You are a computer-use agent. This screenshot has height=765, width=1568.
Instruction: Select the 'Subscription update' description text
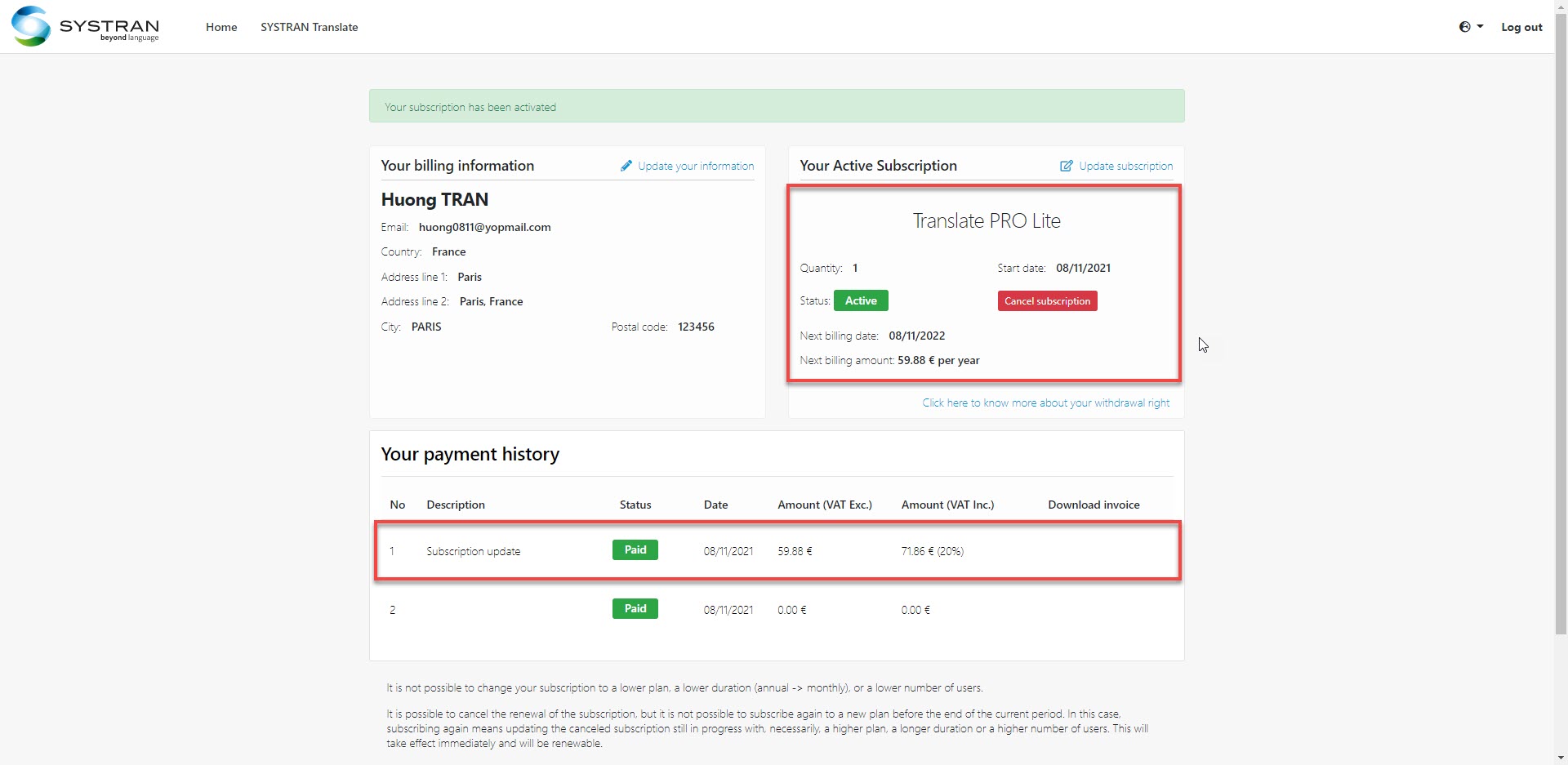click(x=474, y=551)
